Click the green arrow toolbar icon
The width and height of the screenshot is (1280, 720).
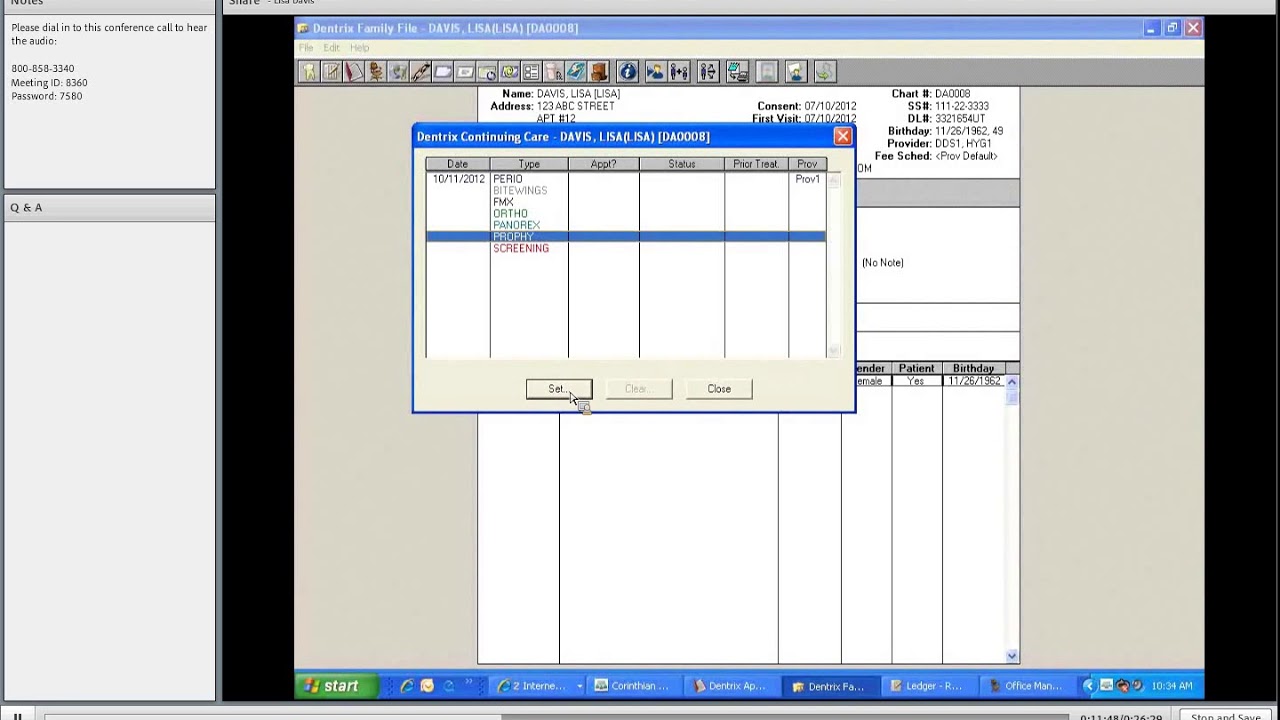pos(824,72)
